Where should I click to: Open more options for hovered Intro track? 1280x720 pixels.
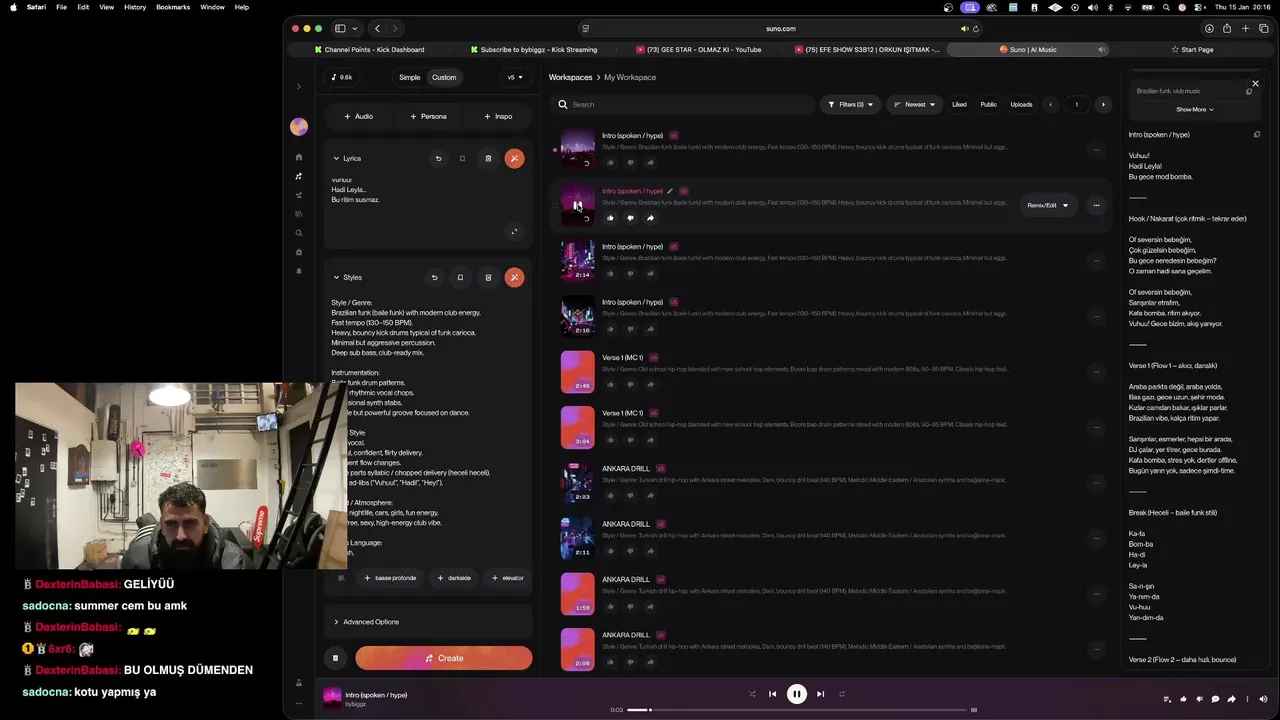click(1096, 205)
